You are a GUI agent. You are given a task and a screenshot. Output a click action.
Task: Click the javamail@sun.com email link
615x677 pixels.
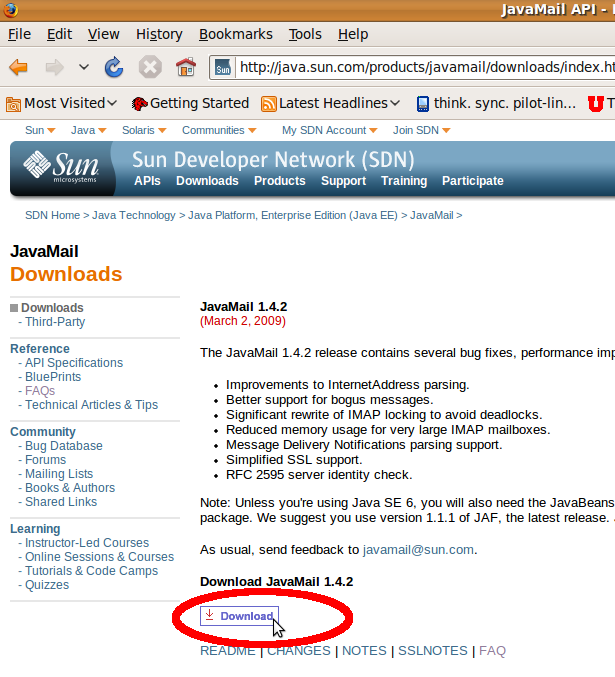[418, 550]
